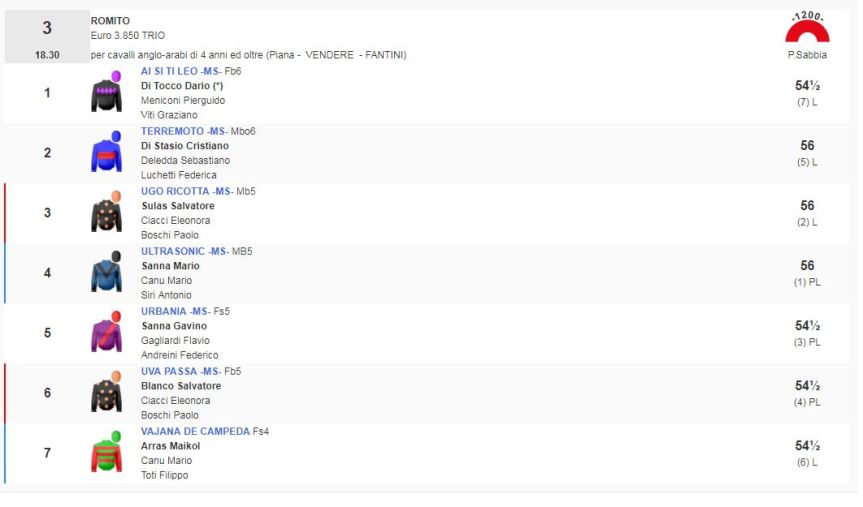The width and height of the screenshot is (863, 507).
Task: Click the purple silks icon for Urbania
Action: pos(106,333)
